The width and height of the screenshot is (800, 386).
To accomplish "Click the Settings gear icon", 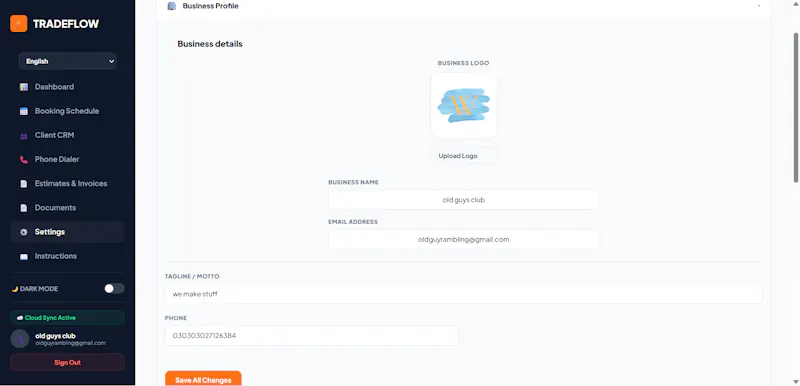I will point(23,232).
